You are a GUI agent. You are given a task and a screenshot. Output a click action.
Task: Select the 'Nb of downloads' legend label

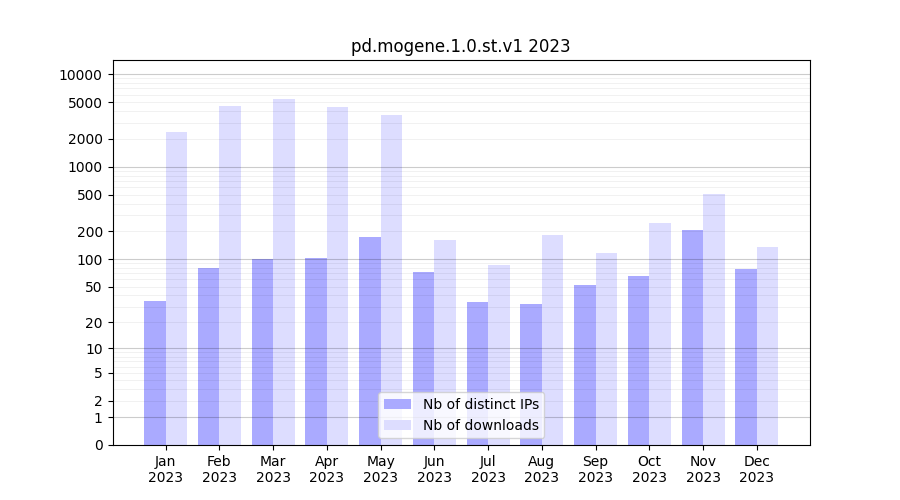pyautogui.click(x=480, y=425)
